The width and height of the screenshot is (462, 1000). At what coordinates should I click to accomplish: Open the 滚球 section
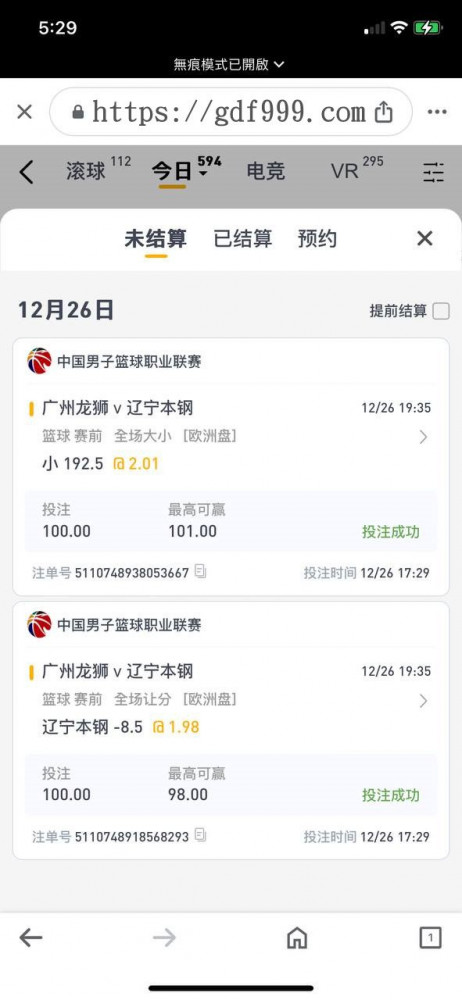[x=86, y=171]
